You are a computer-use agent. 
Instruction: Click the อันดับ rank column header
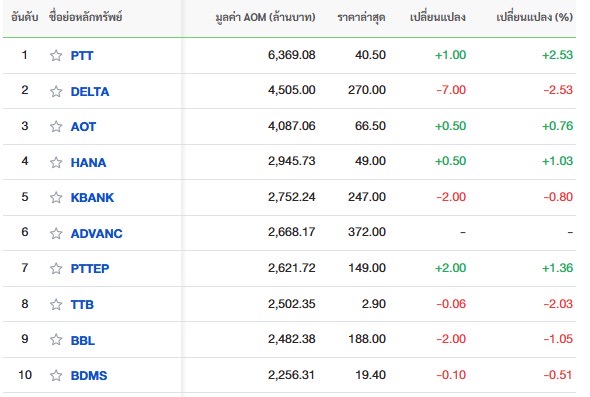point(25,17)
